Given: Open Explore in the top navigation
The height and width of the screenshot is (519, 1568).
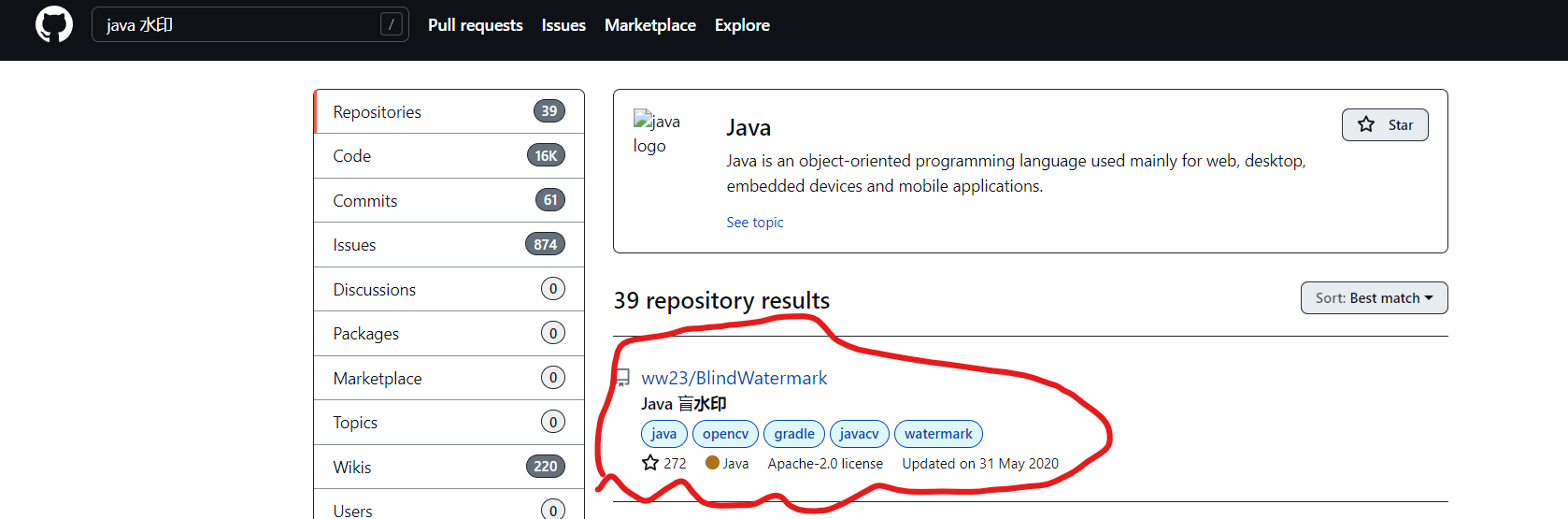Looking at the screenshot, I should (x=742, y=25).
